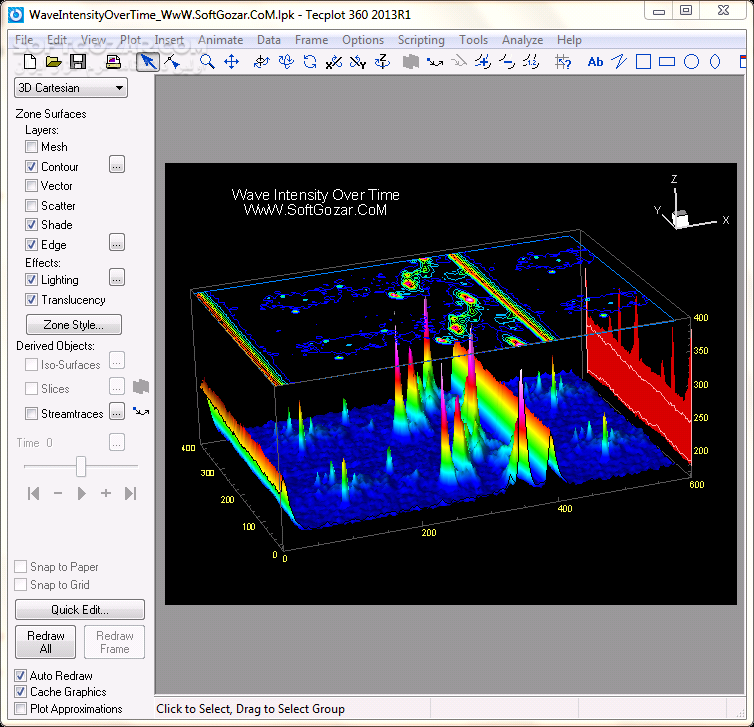
Task: Check Snap to Paper
Action: tap(21, 566)
